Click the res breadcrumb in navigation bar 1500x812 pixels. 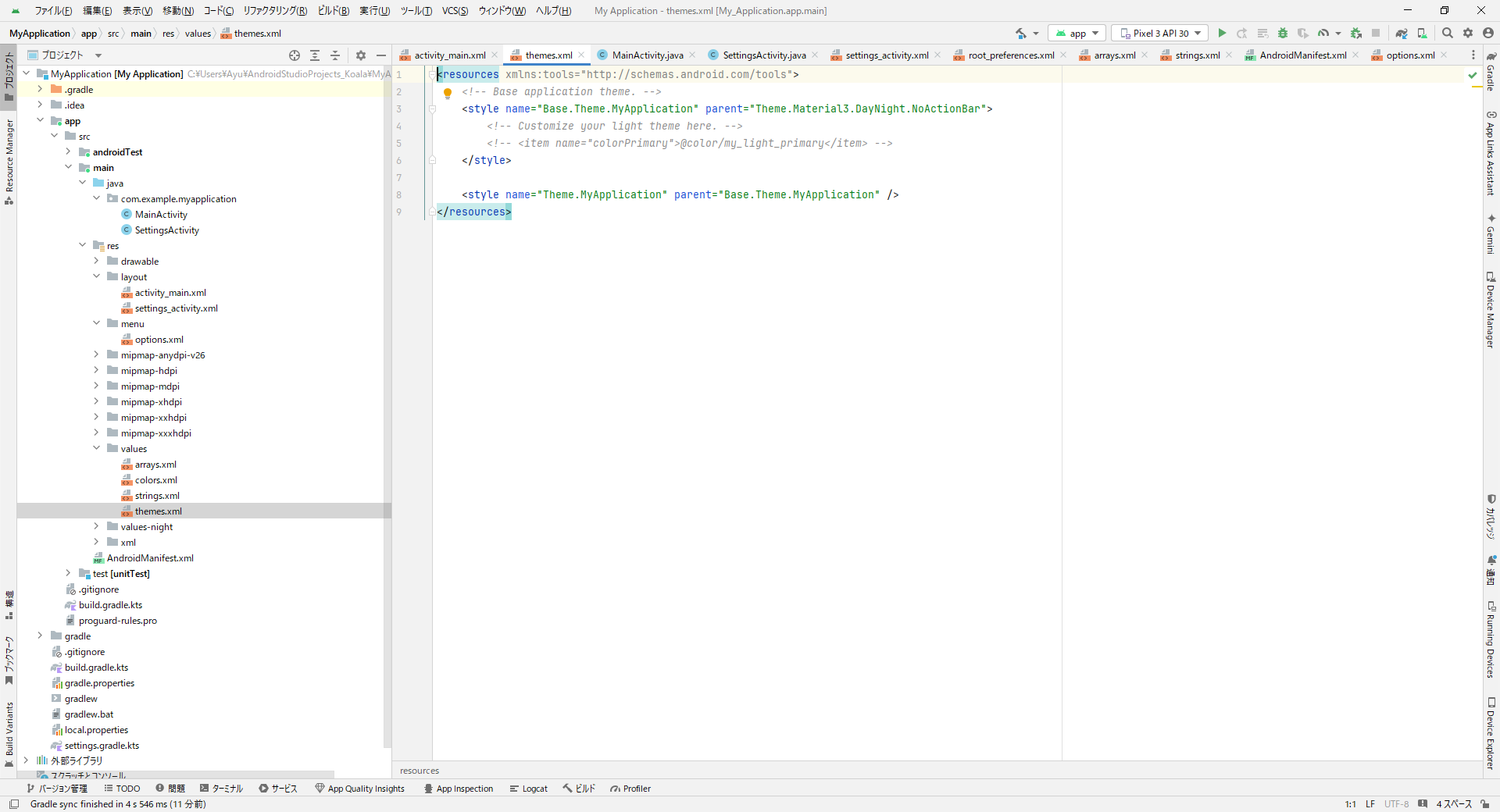pyautogui.click(x=168, y=34)
